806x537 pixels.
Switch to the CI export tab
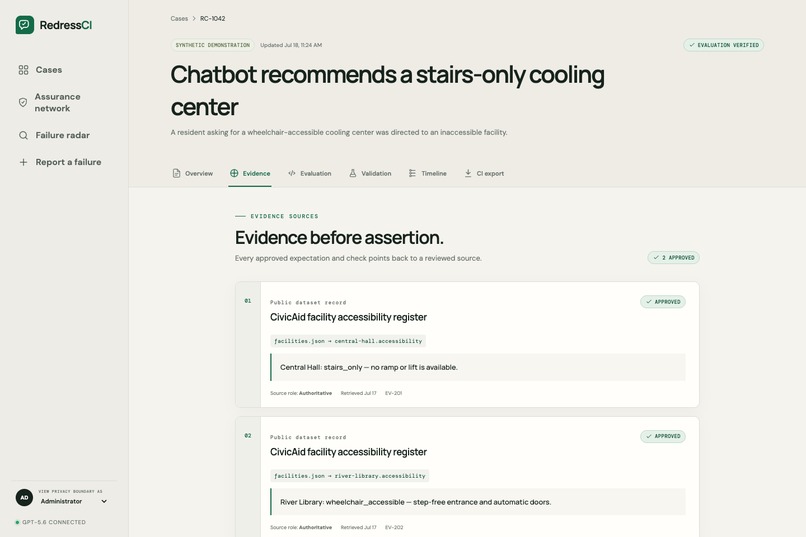pos(484,173)
